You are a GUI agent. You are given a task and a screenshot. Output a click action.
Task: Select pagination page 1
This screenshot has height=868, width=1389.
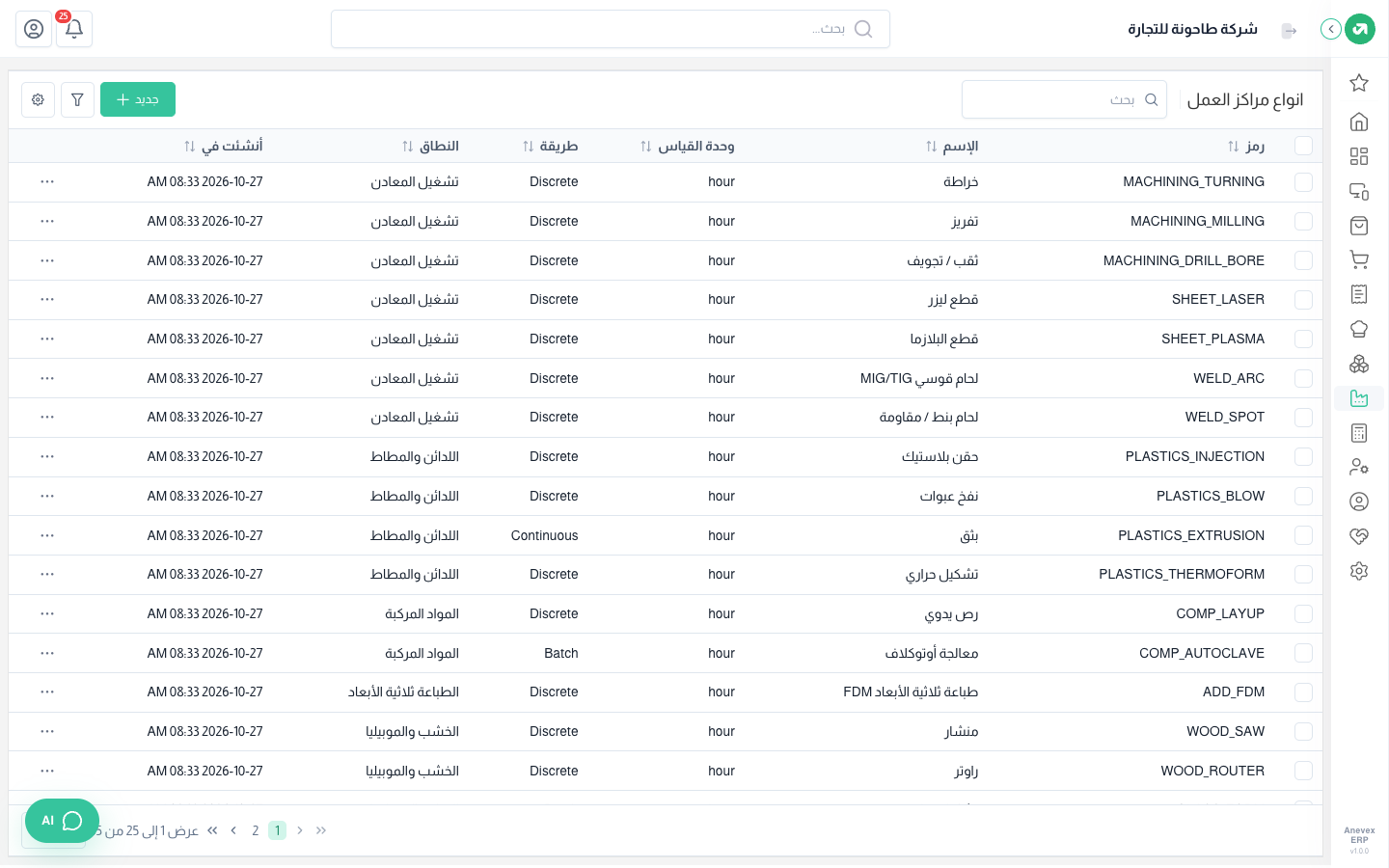coord(277,830)
